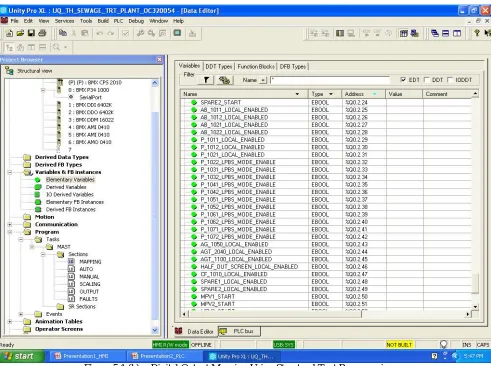Open the Name filter dropdown
Viewport: 491px width, 366px height.
[x=263, y=80]
